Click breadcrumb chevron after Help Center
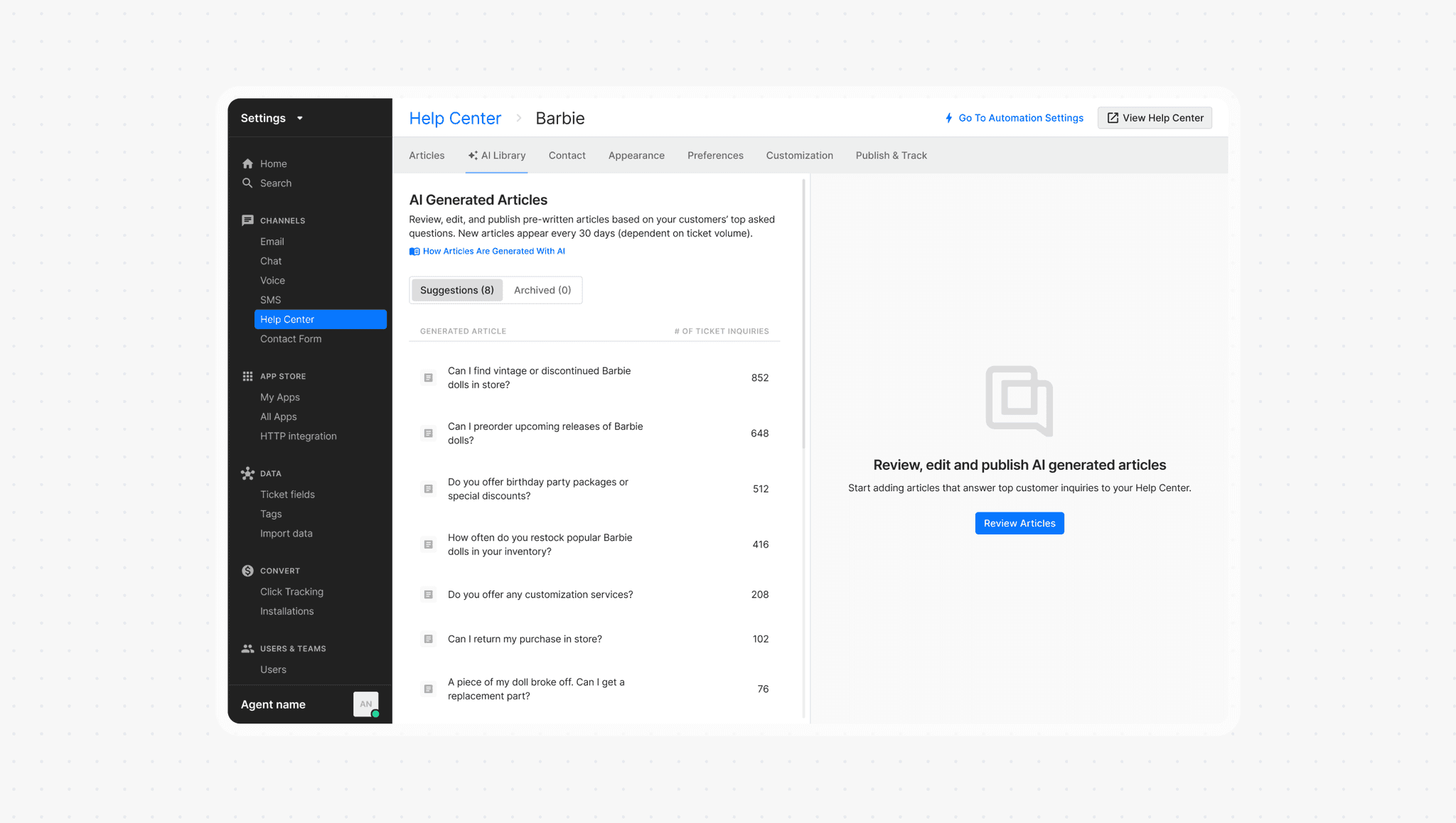 (x=518, y=118)
